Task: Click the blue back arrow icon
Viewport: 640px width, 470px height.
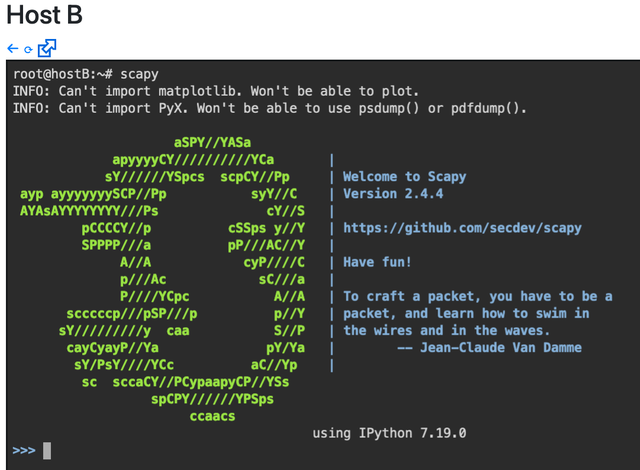Action: 13,49
